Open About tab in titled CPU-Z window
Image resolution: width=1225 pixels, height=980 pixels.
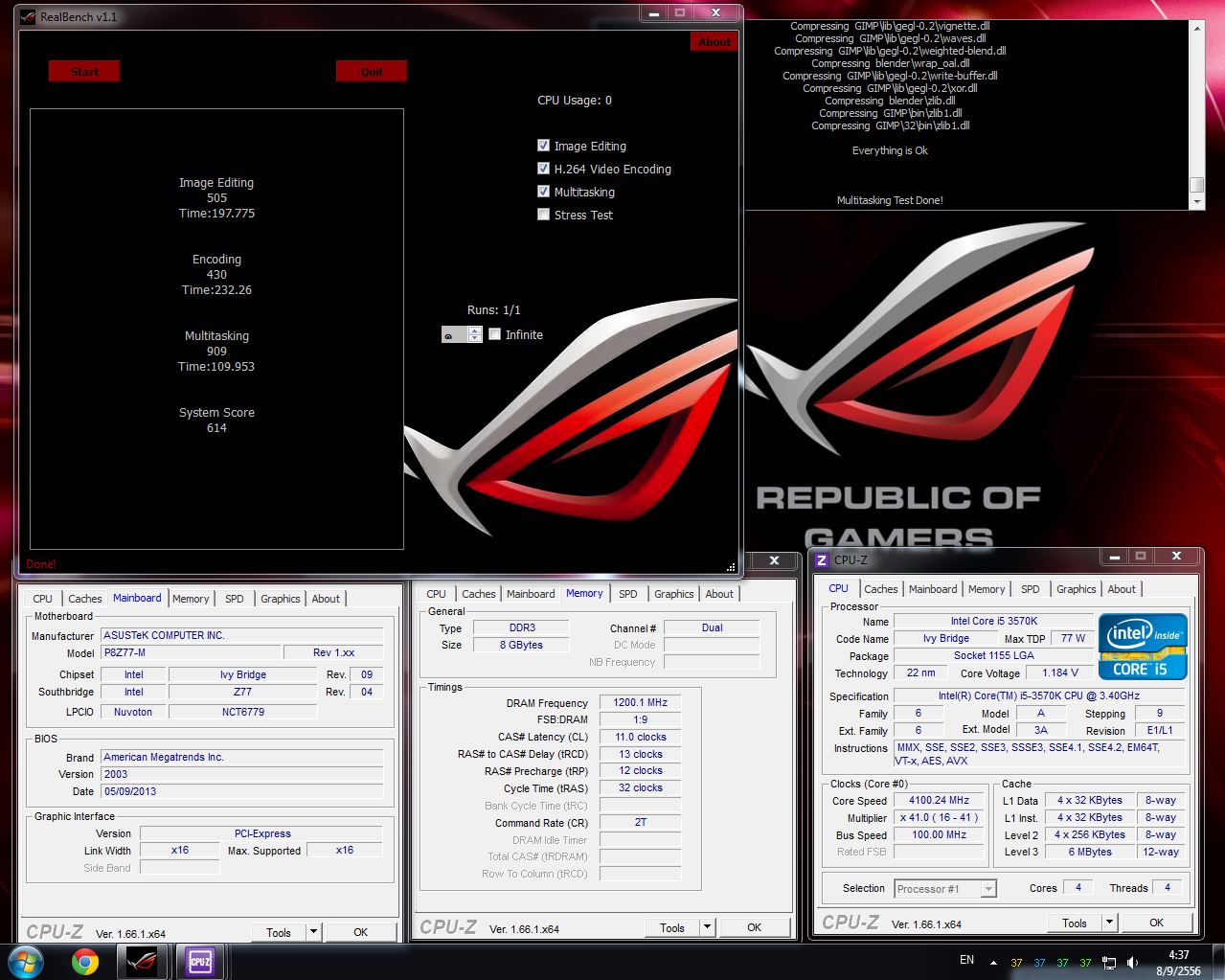pos(1122,589)
